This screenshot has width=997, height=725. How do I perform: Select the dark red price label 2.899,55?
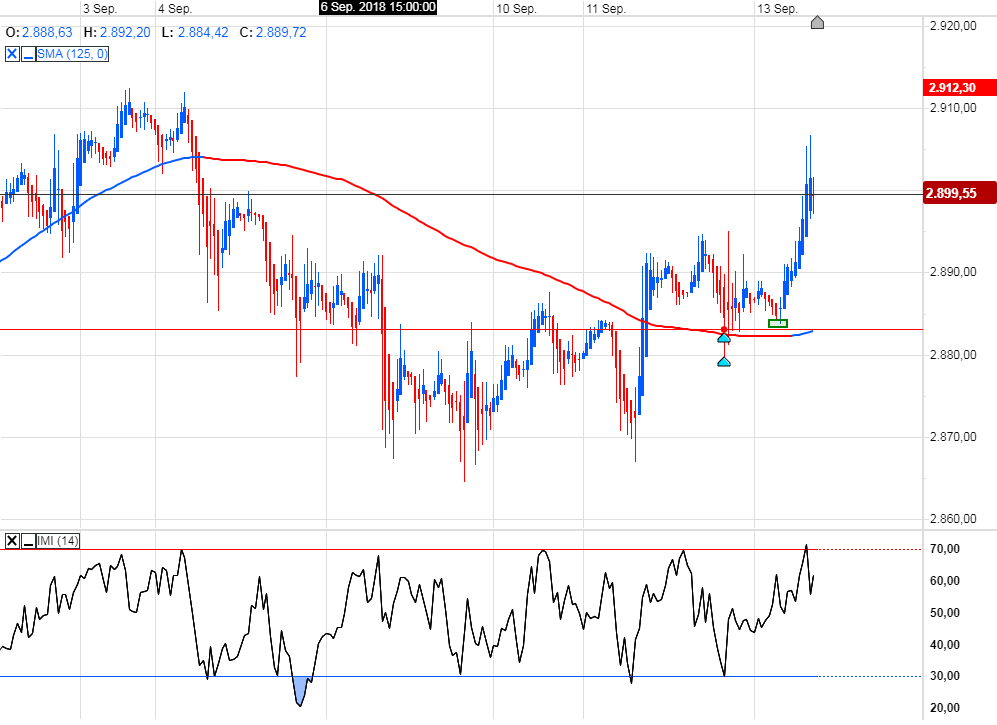pos(959,193)
